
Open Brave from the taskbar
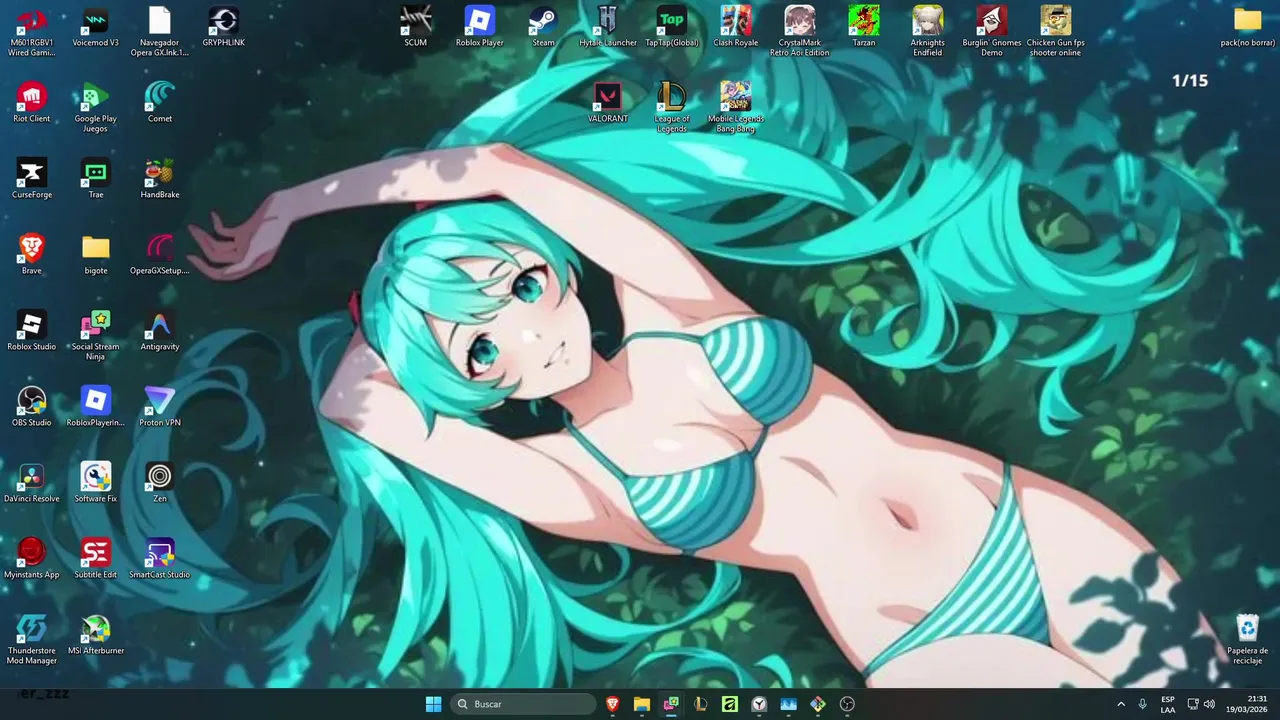click(613, 704)
